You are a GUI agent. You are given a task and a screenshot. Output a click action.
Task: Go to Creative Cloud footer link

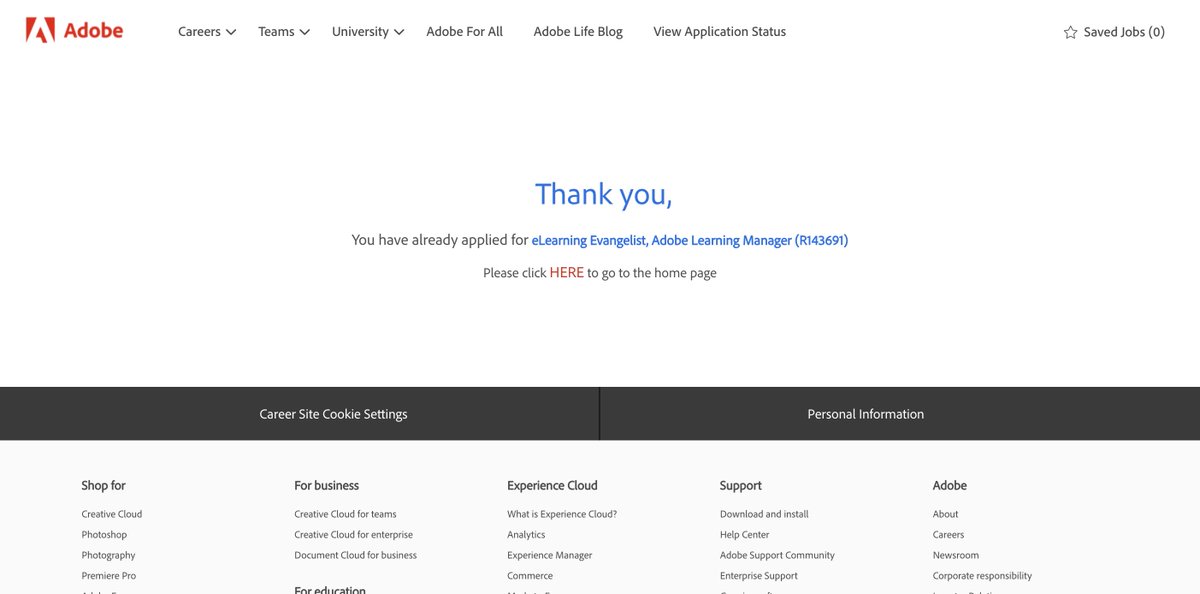pos(112,514)
